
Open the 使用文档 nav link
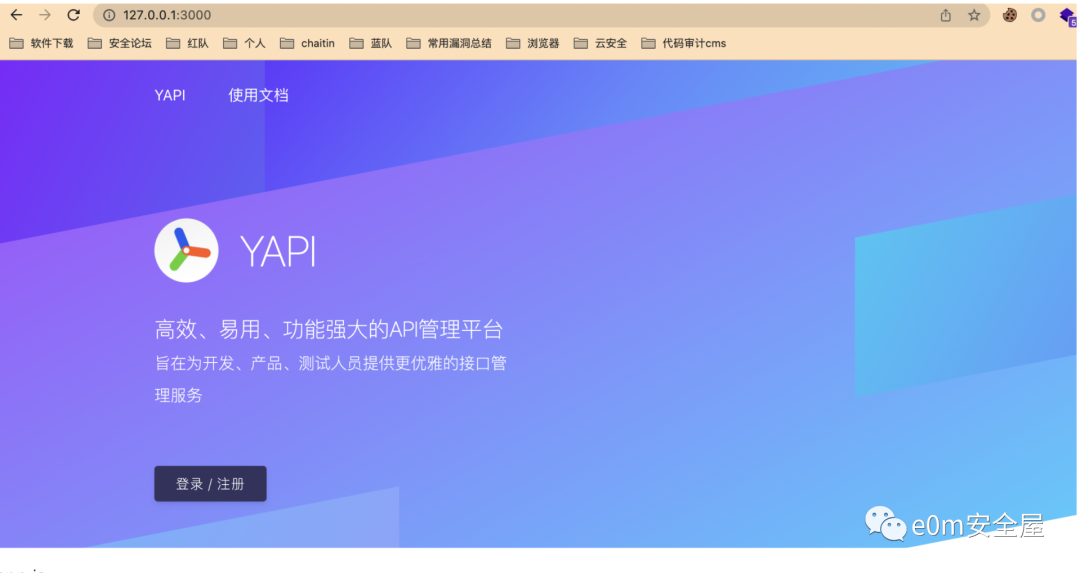point(258,96)
